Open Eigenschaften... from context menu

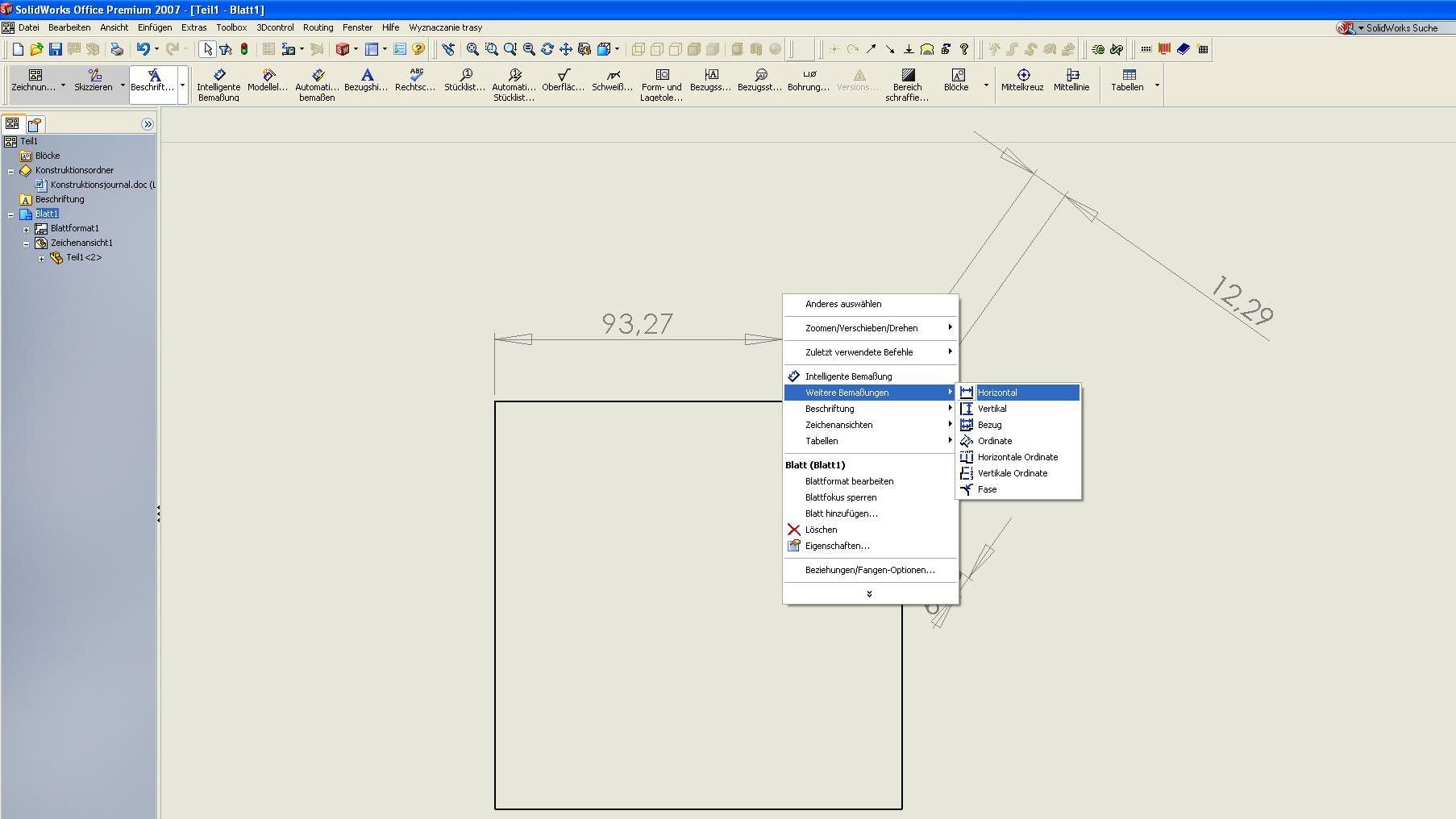click(871, 546)
